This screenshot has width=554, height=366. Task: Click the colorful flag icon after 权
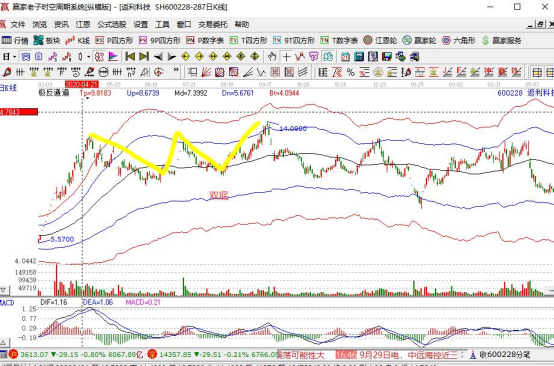113,57
